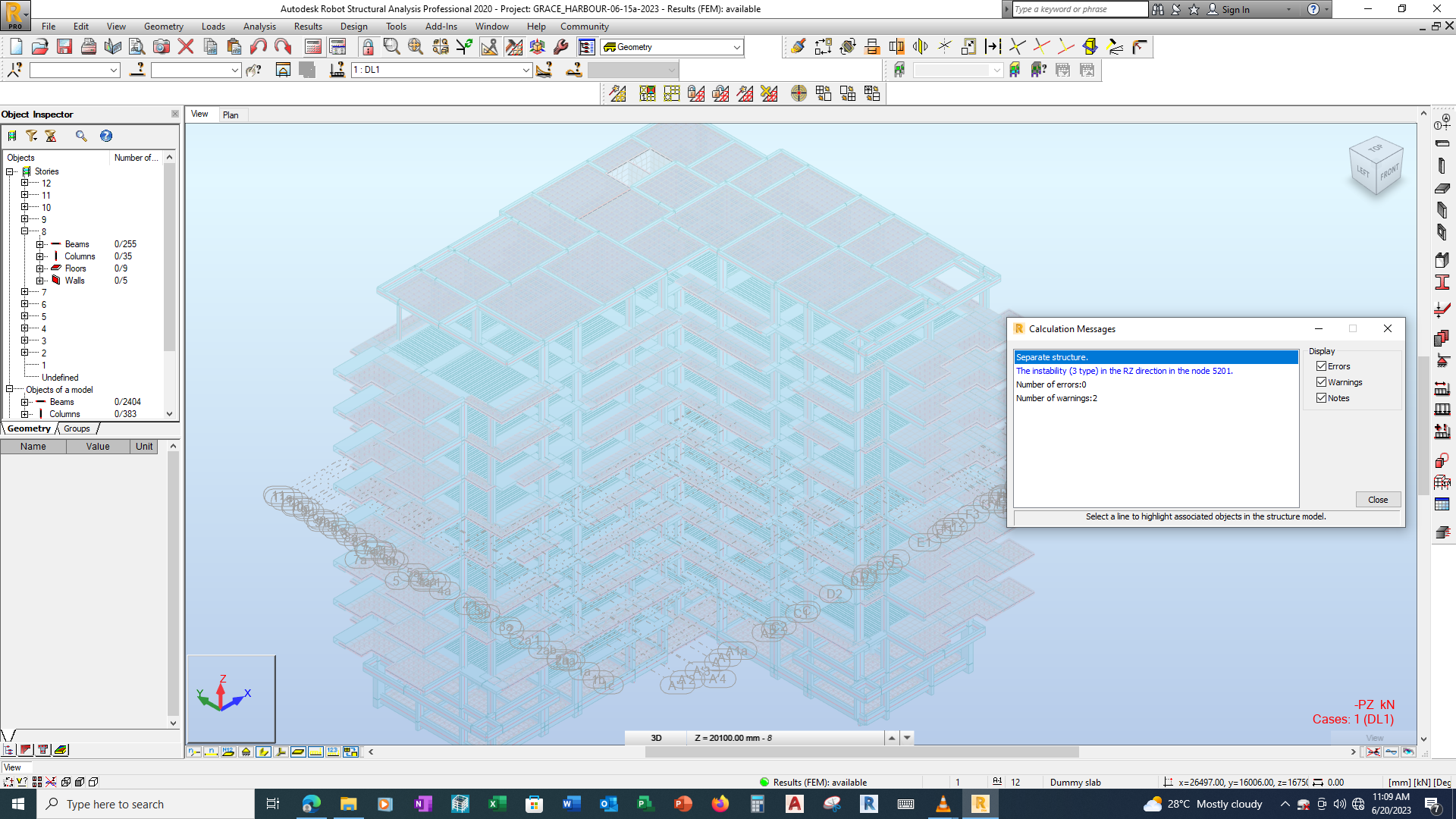1456x819 pixels.
Task: Click the magnifier search icon in Object Inspector
Action: (x=81, y=136)
